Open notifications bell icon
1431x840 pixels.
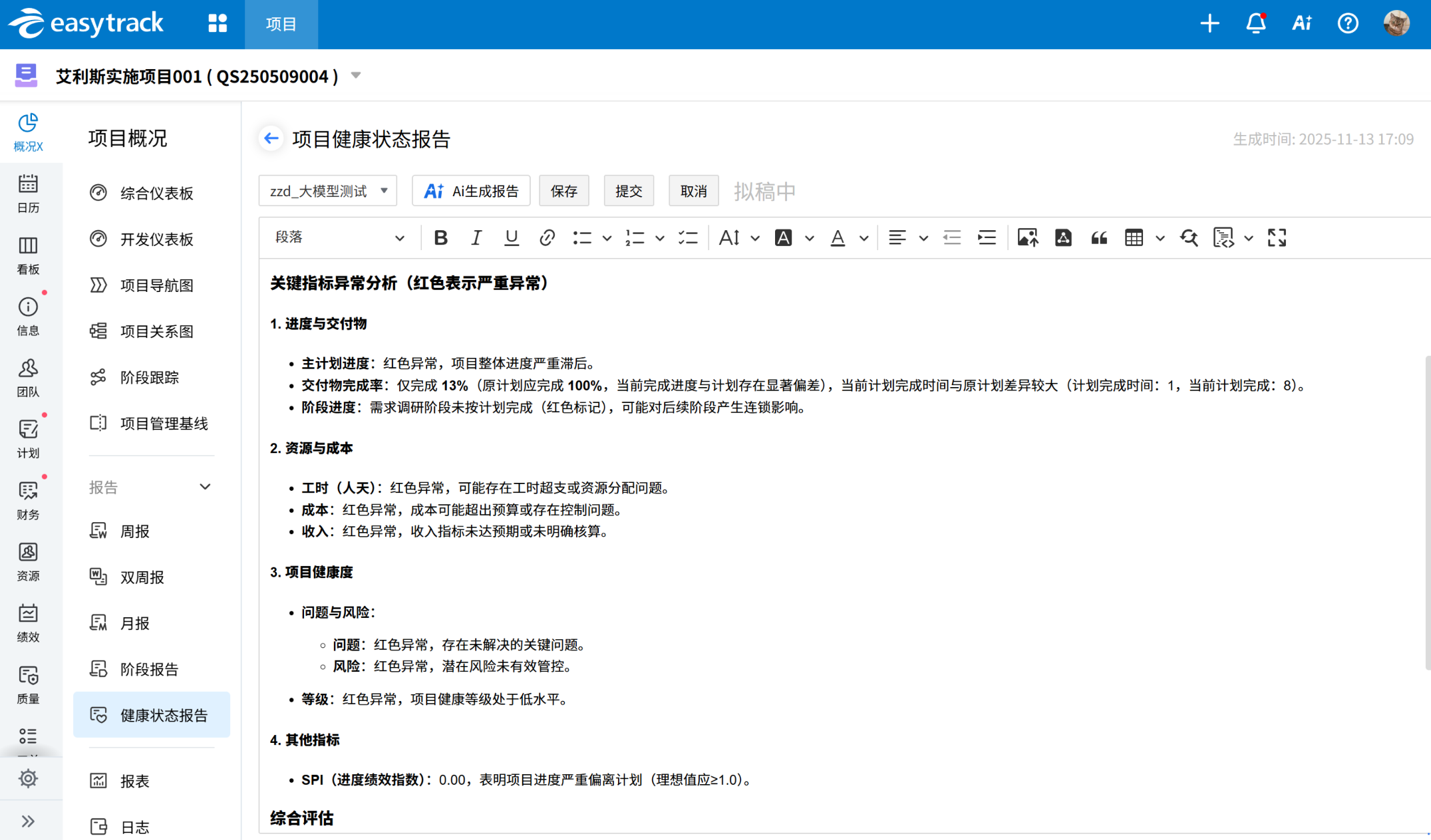pos(1255,24)
